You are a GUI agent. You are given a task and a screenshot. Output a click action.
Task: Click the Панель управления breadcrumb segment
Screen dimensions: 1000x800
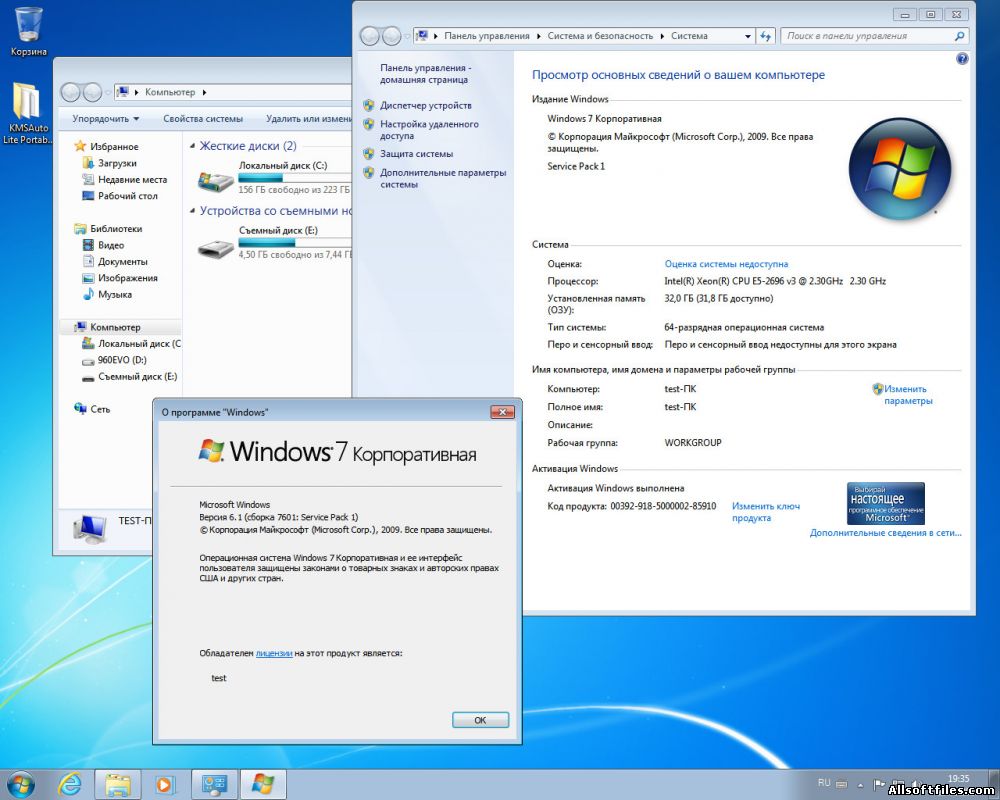[x=487, y=36]
